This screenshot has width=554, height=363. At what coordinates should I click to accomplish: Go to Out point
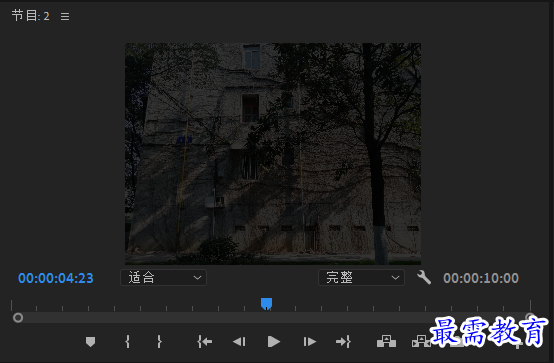(x=343, y=341)
